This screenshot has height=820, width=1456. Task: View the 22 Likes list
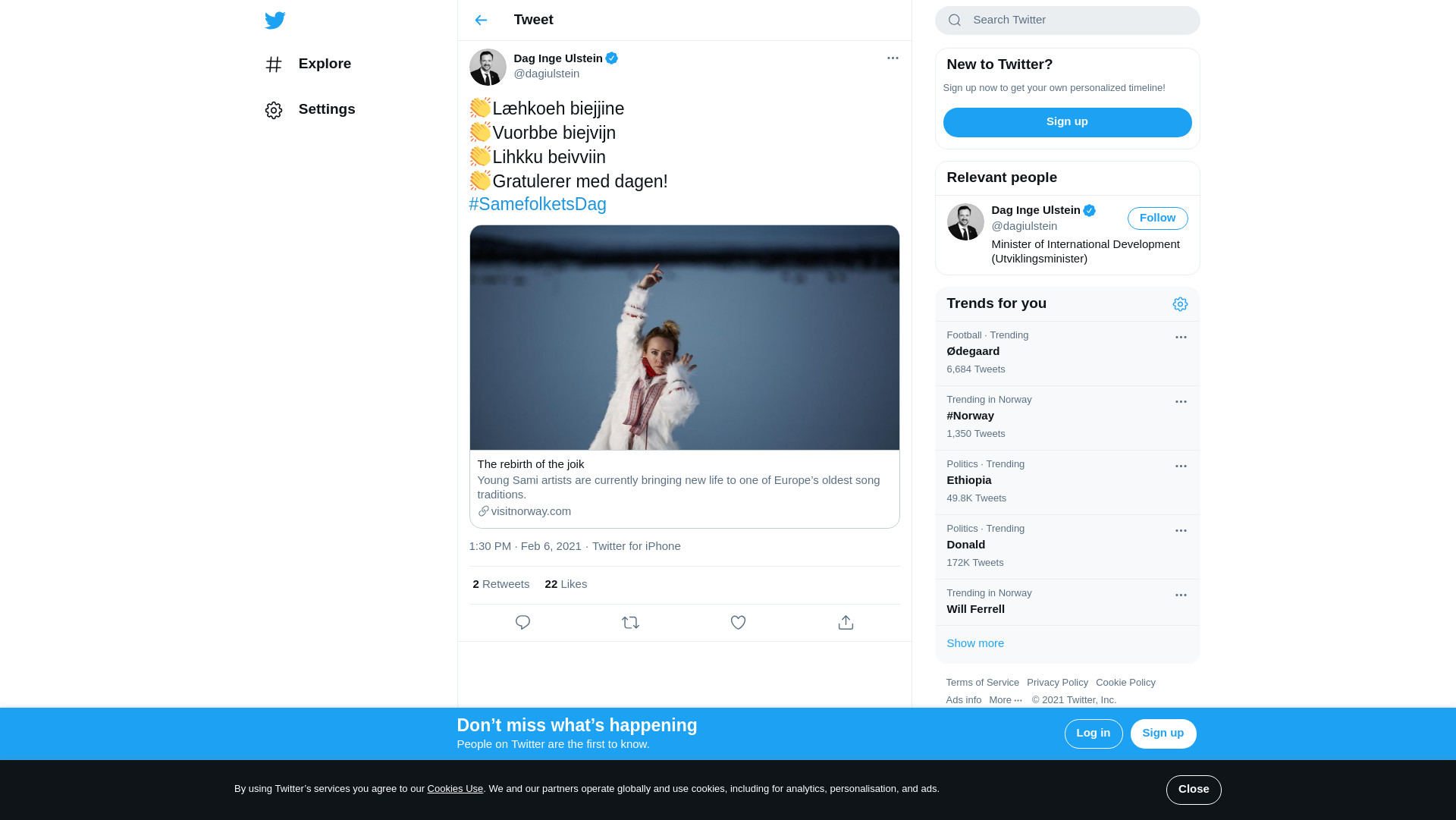click(x=566, y=584)
